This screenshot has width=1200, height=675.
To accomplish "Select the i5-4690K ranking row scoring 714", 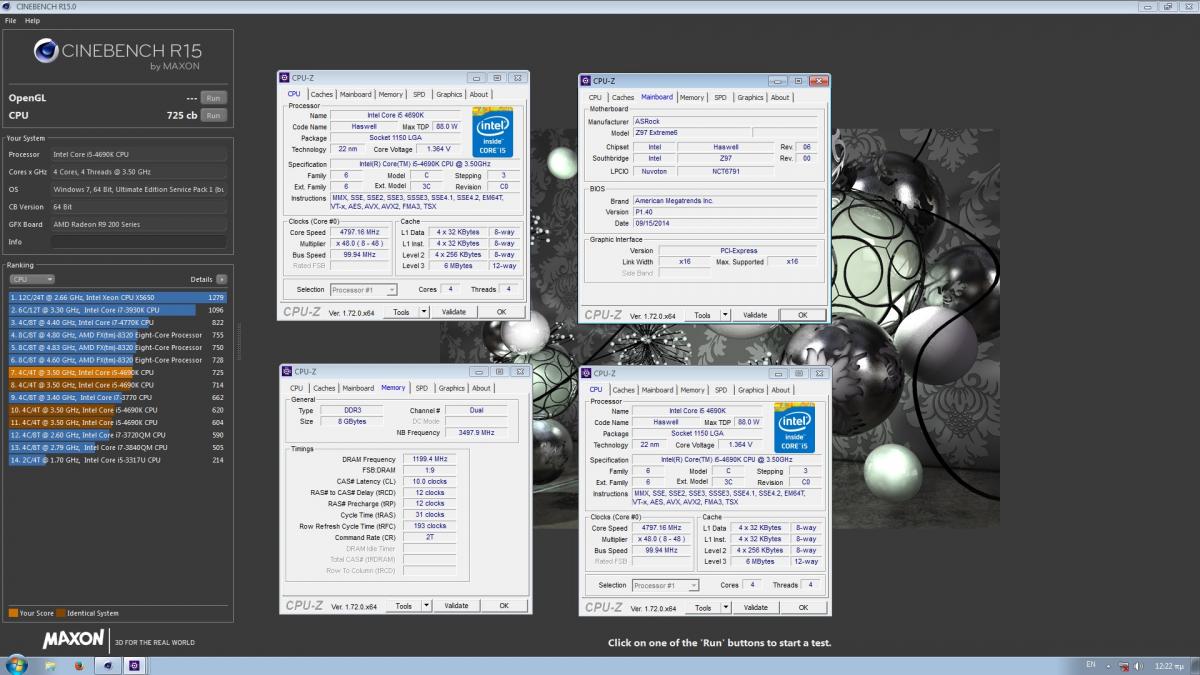I will (x=117, y=385).
